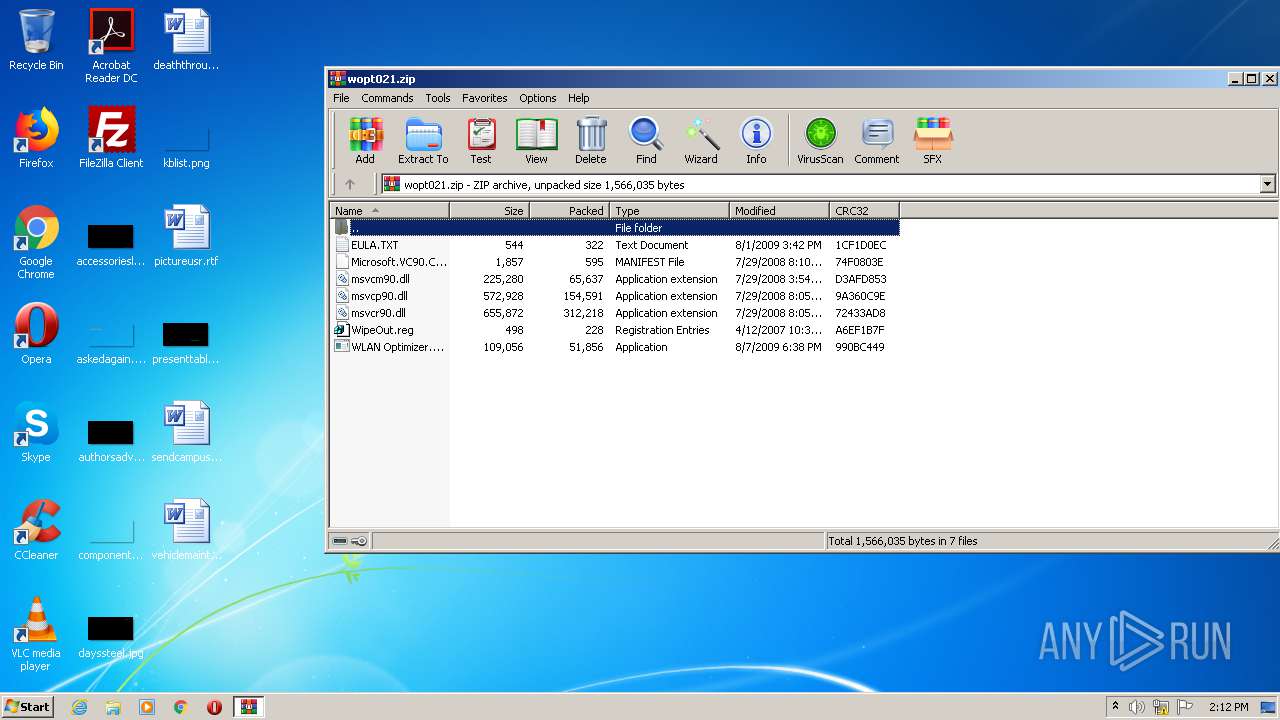Sort files by Size column
The height and width of the screenshot is (720, 1280).
tap(489, 211)
